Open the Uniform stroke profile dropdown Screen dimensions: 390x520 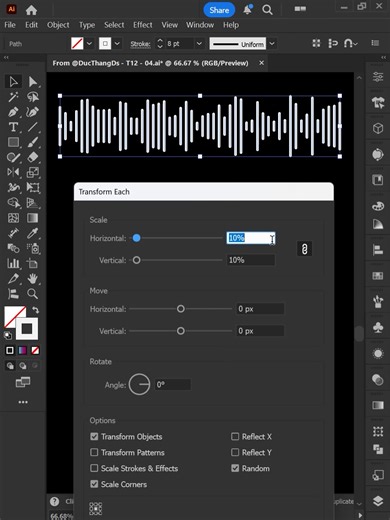[272, 44]
